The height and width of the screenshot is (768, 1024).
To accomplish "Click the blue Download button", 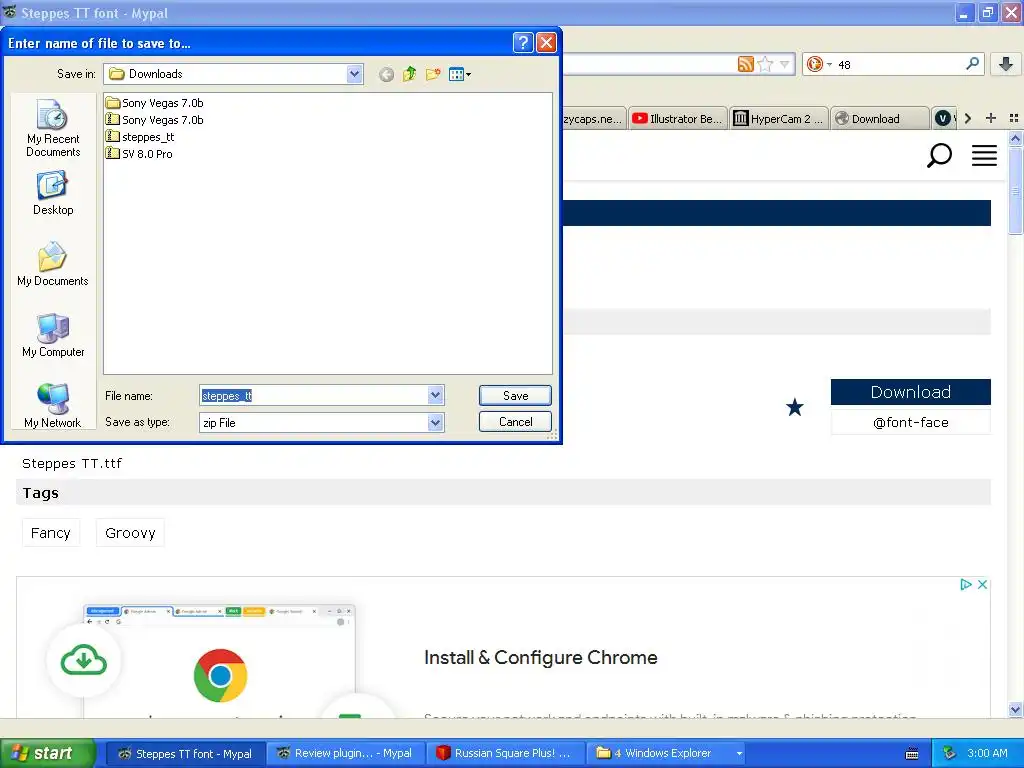I will [910, 392].
